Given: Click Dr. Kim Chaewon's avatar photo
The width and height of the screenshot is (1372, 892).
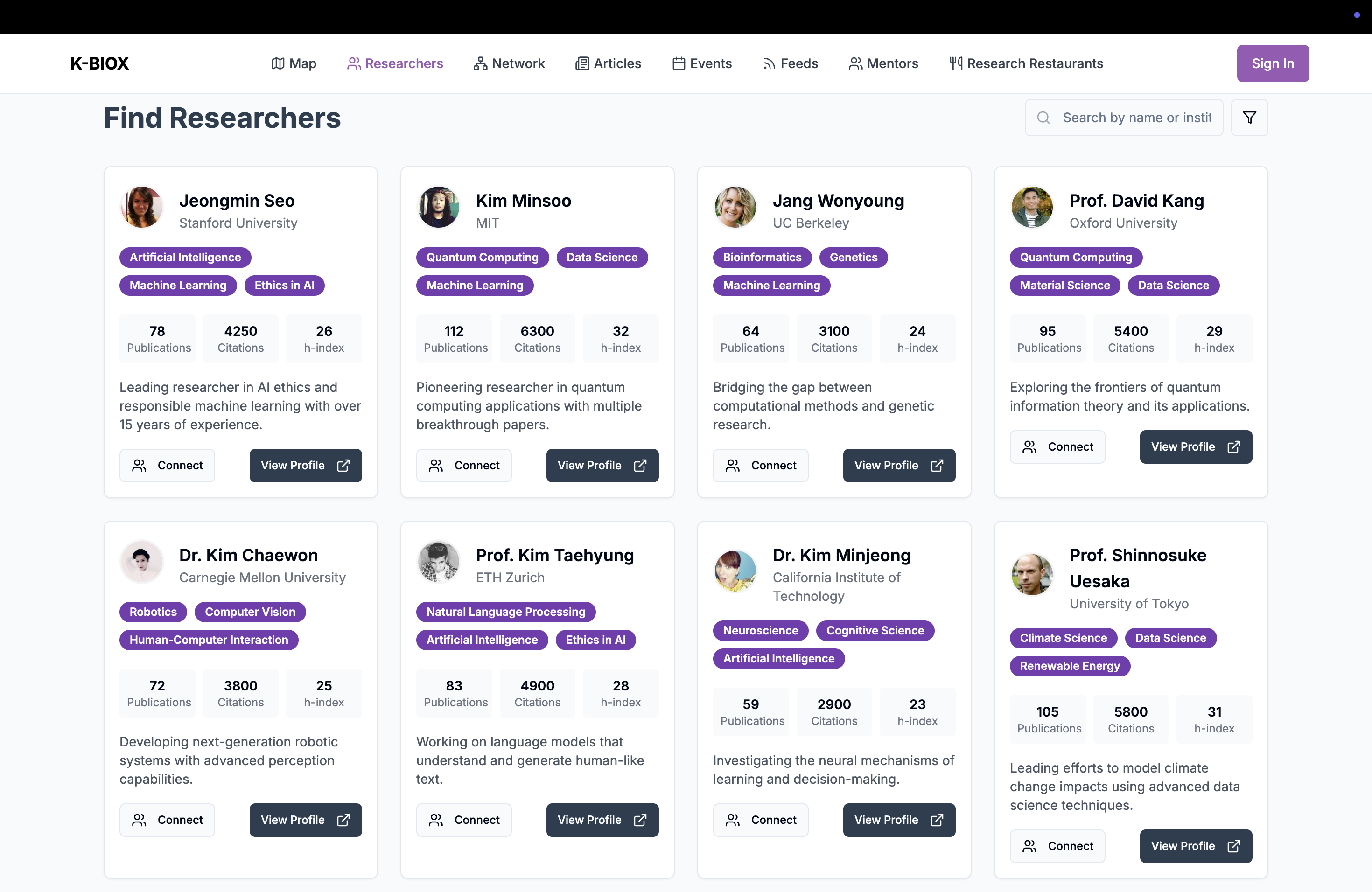Looking at the screenshot, I should pyautogui.click(x=141, y=561).
